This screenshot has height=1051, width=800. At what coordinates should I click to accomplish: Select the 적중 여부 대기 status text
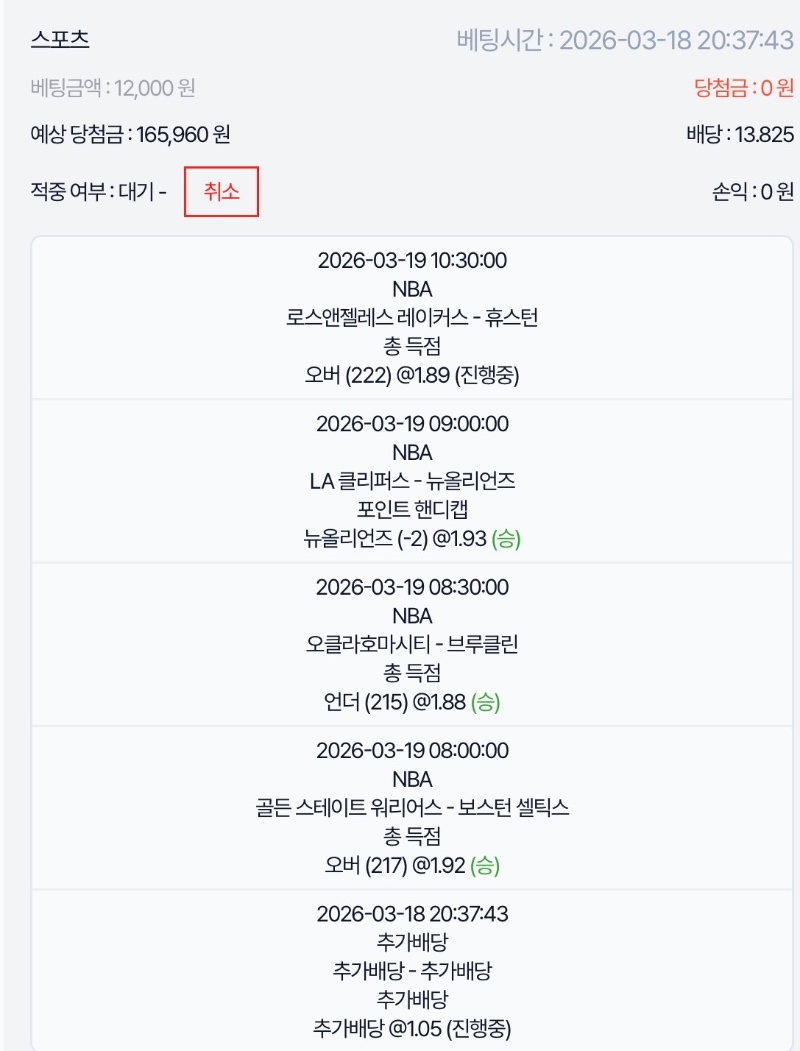[x=98, y=191]
